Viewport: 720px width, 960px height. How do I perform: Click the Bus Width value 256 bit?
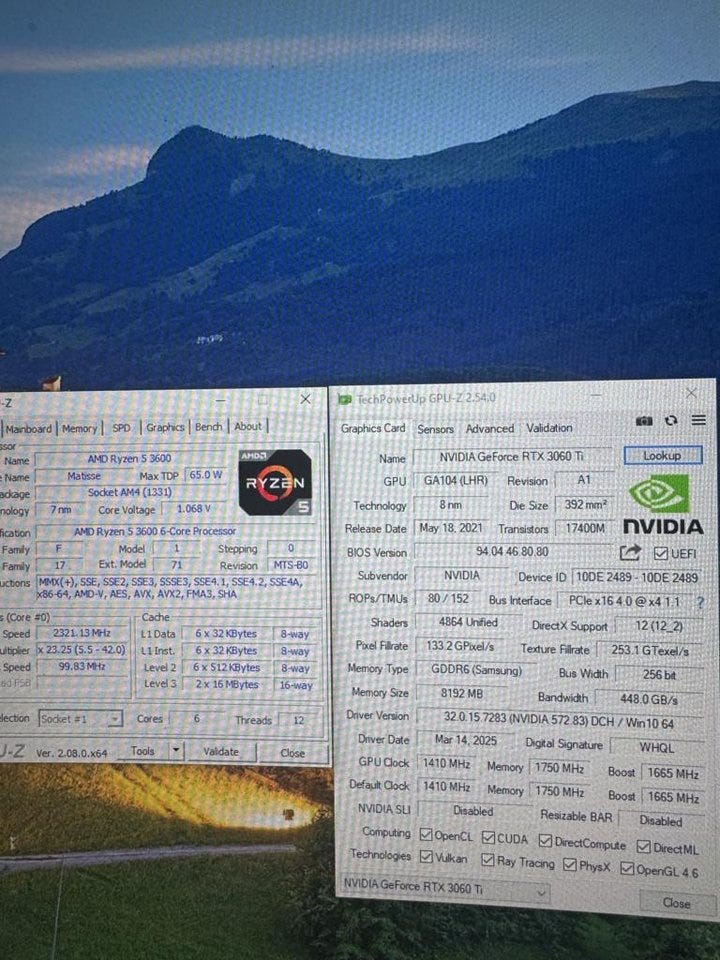coord(659,674)
